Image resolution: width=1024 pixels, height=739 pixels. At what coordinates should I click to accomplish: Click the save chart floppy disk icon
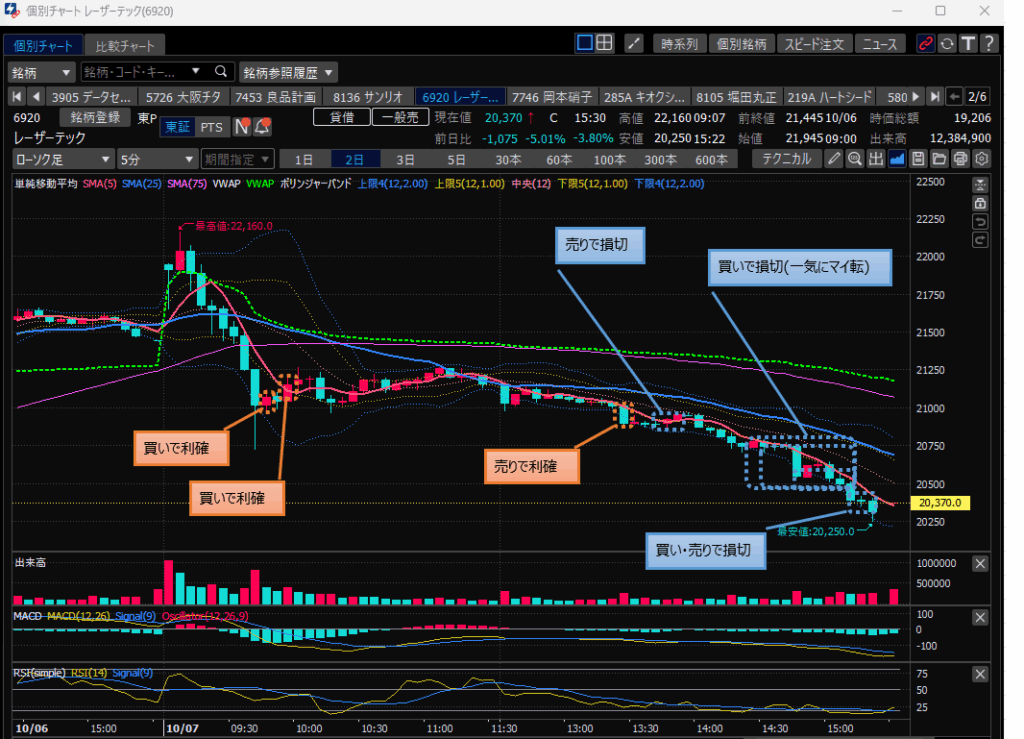[x=917, y=159]
